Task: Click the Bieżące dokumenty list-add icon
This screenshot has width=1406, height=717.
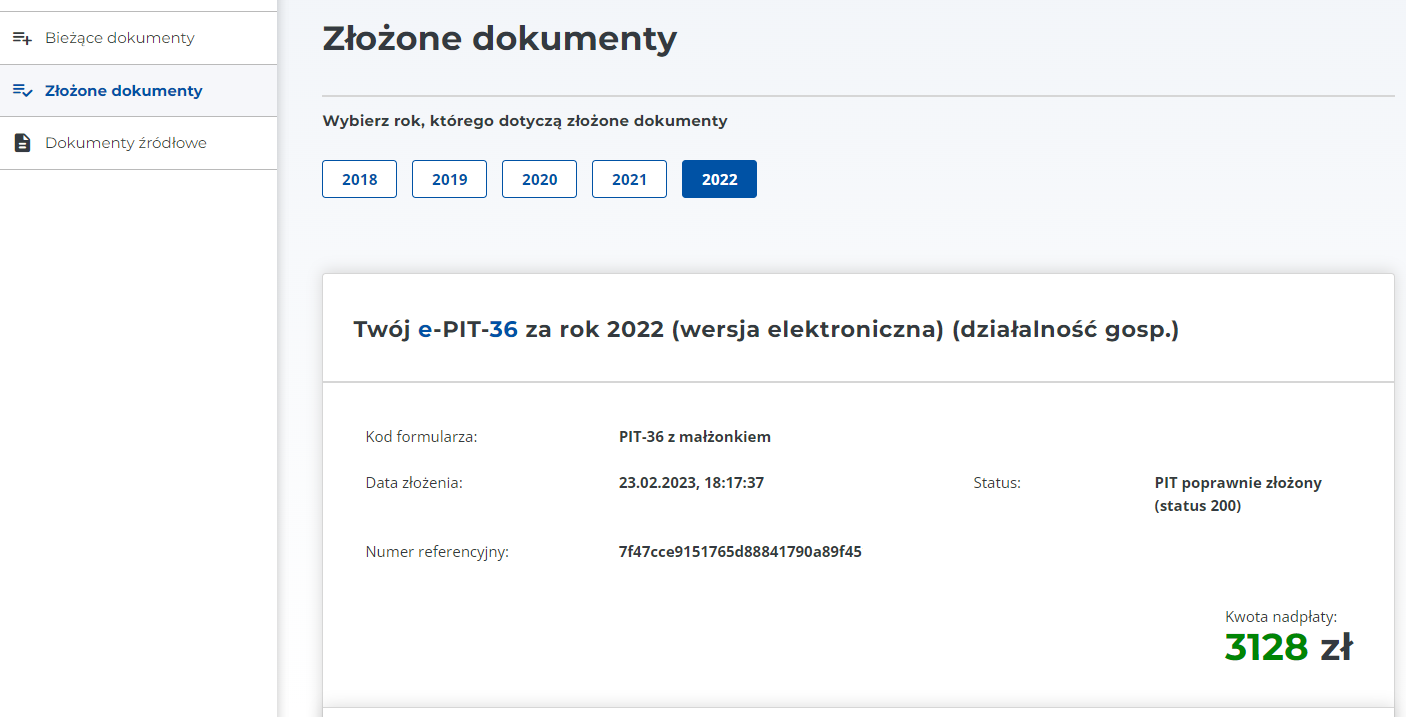Action: (x=22, y=38)
